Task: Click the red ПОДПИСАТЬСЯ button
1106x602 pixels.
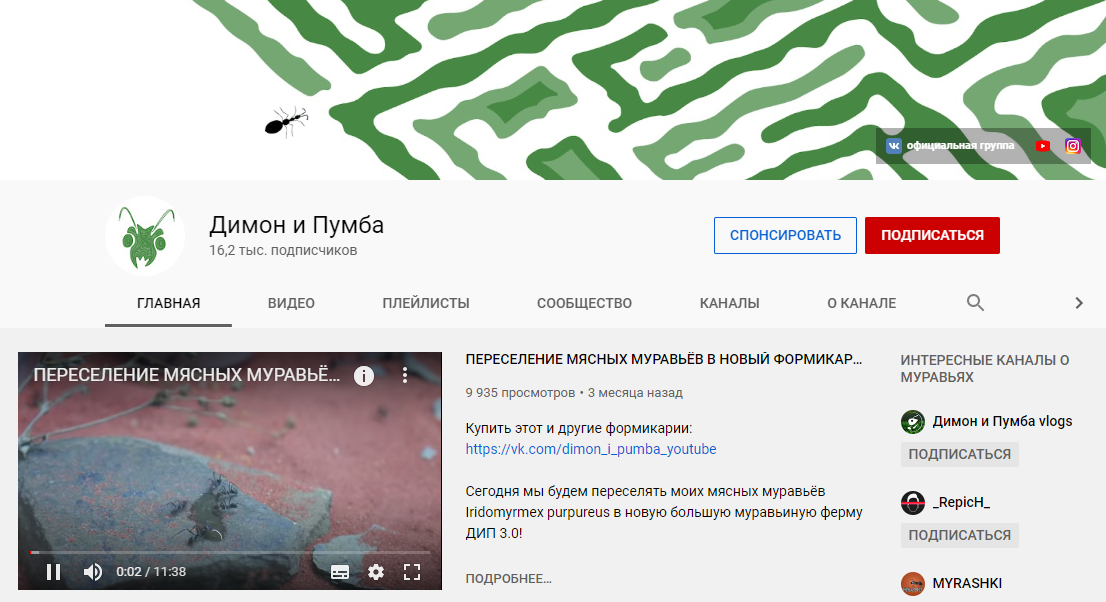Action: [932, 236]
